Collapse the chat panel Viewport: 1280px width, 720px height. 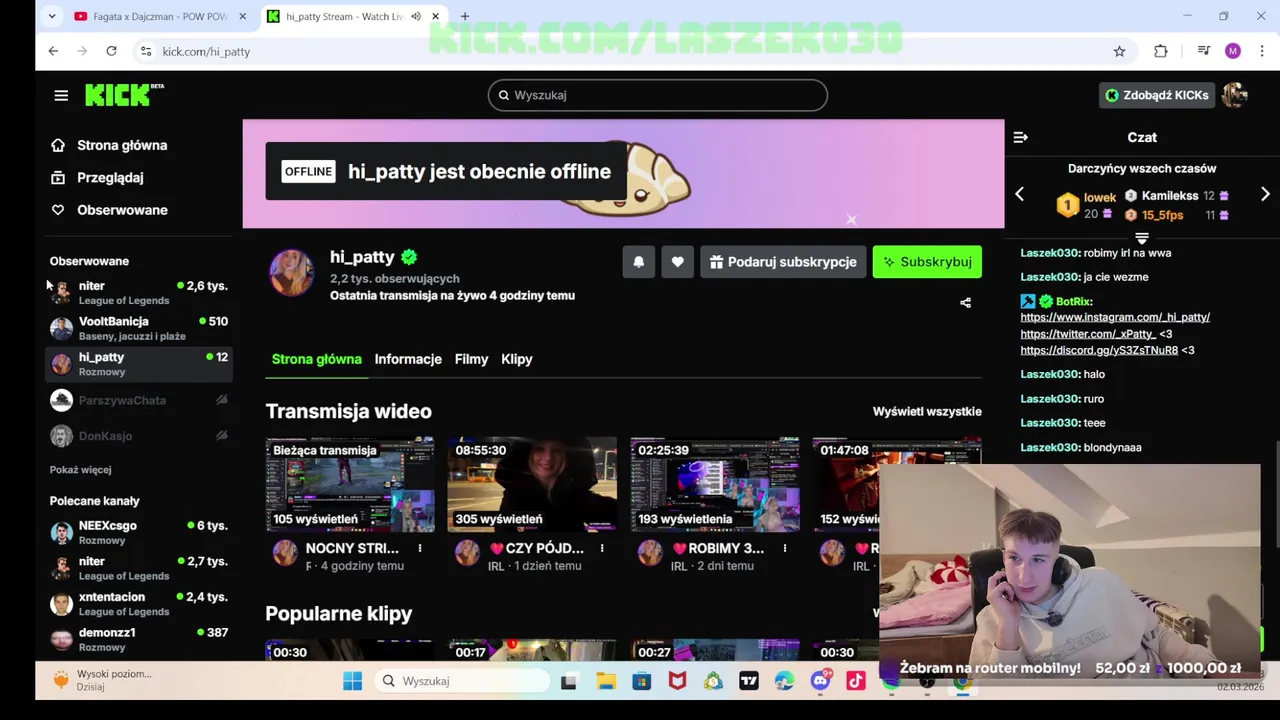tap(1020, 137)
